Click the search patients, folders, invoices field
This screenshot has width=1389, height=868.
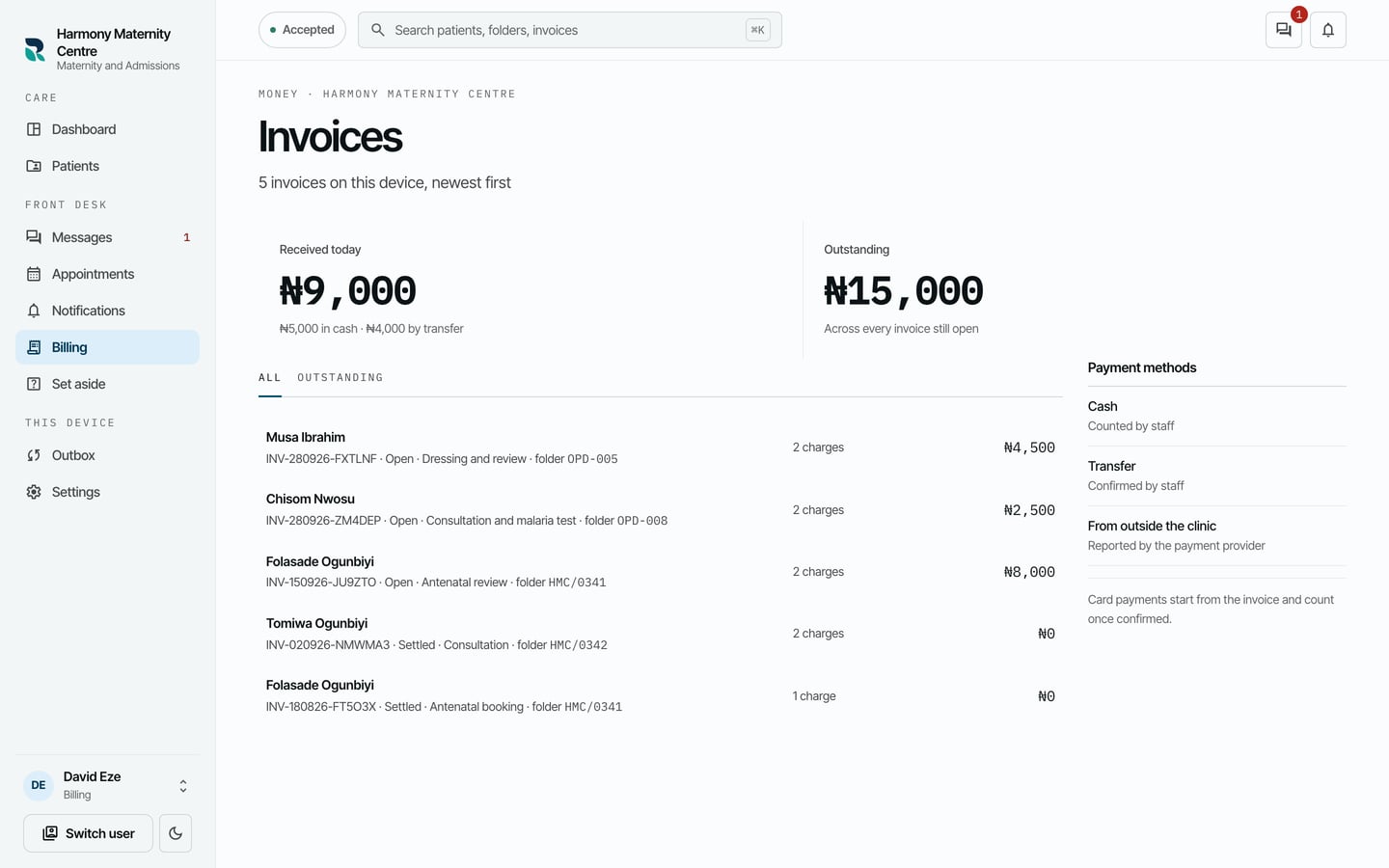click(569, 30)
